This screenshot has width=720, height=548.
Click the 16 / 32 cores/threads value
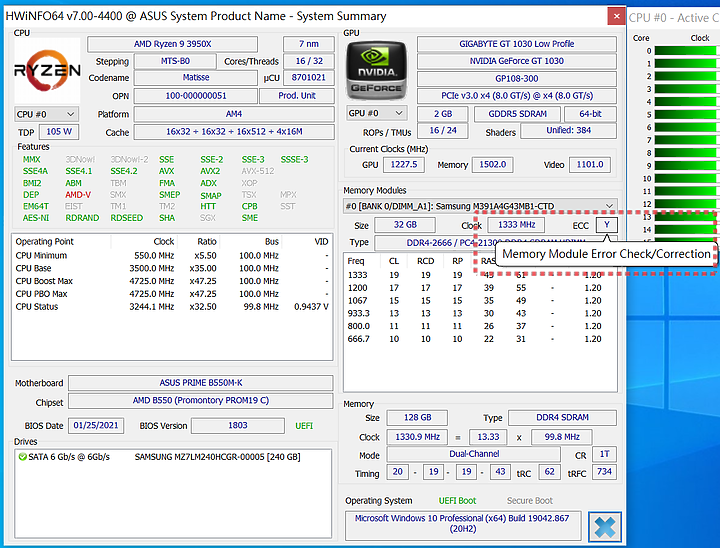[309, 61]
